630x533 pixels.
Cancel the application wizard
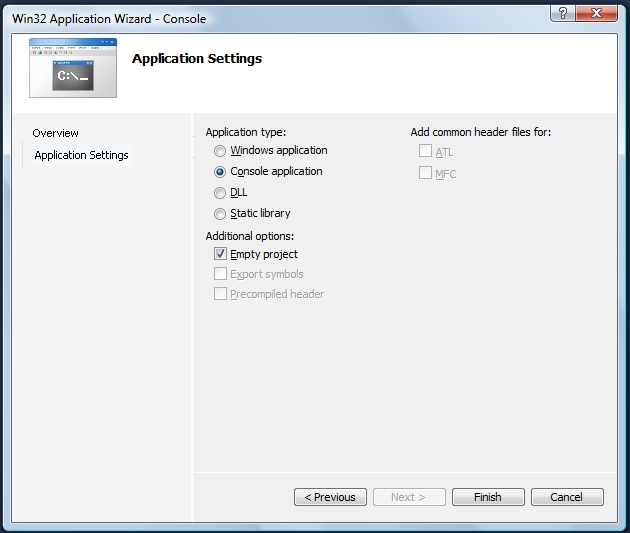[566, 497]
